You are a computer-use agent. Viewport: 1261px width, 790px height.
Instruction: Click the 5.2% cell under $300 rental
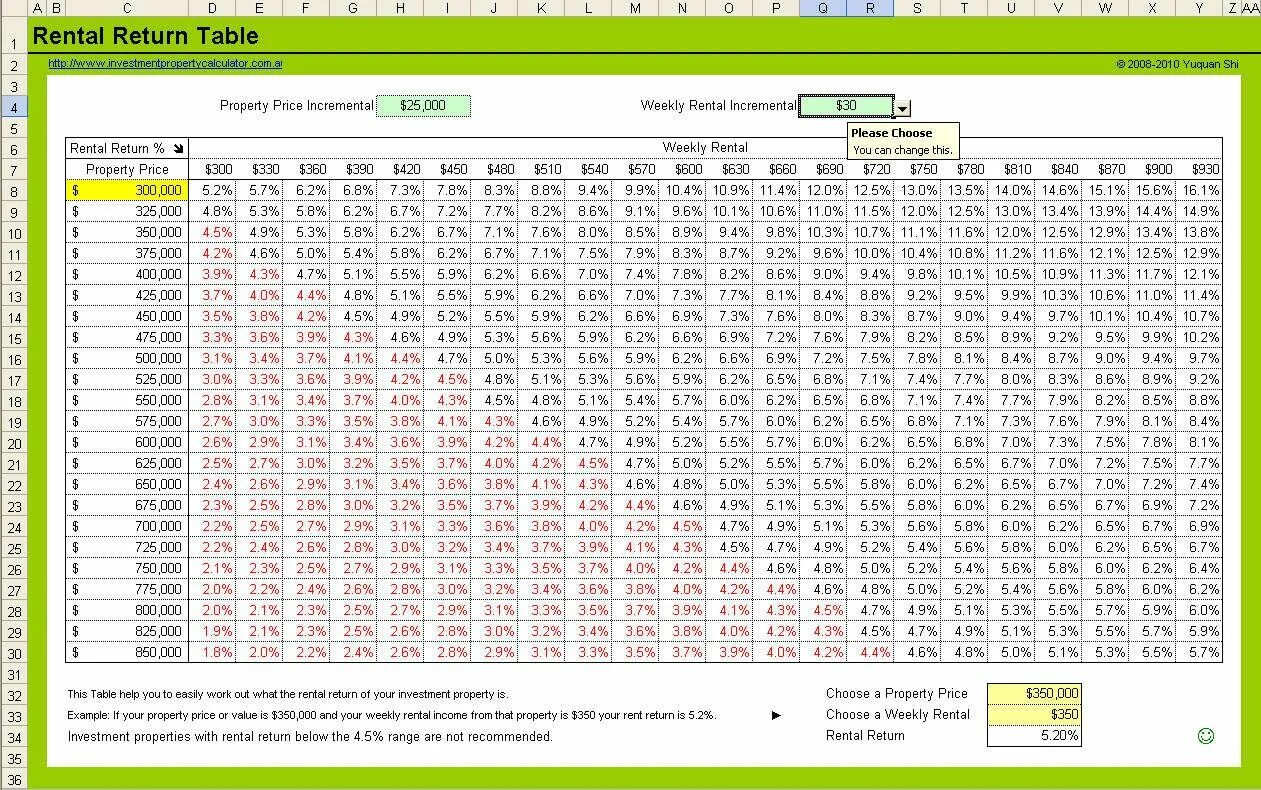(x=212, y=190)
